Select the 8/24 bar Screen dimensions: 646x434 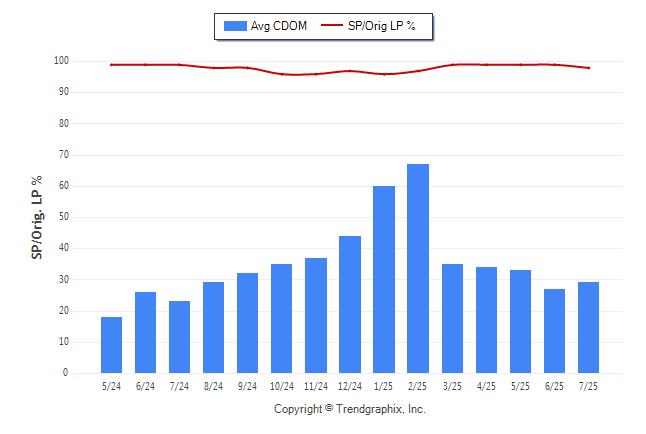pos(213,328)
